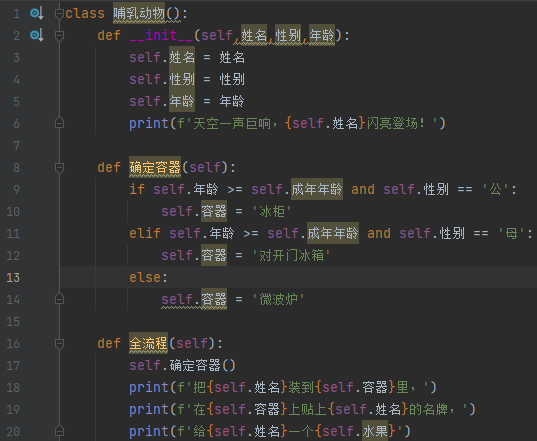Click line number 15 in the gutter
The height and width of the screenshot is (441, 537).
point(13,322)
